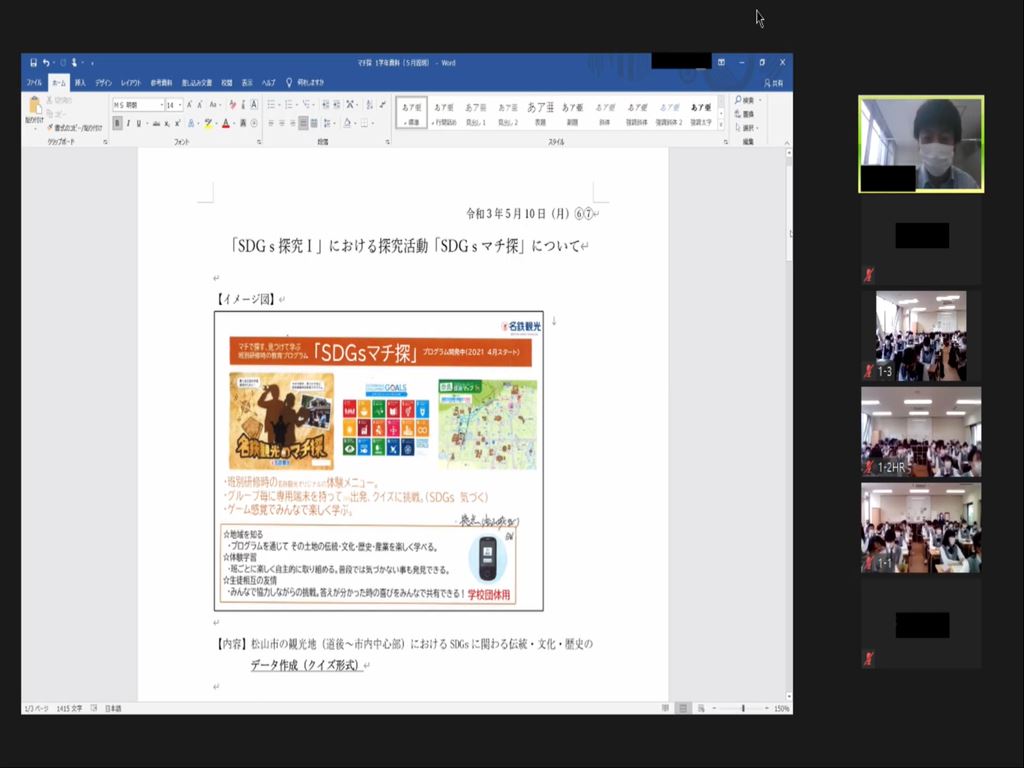Viewport: 1024px width, 768px height.
Task: Apply the 見出し 1 heading style
Action: pyautogui.click(x=475, y=113)
